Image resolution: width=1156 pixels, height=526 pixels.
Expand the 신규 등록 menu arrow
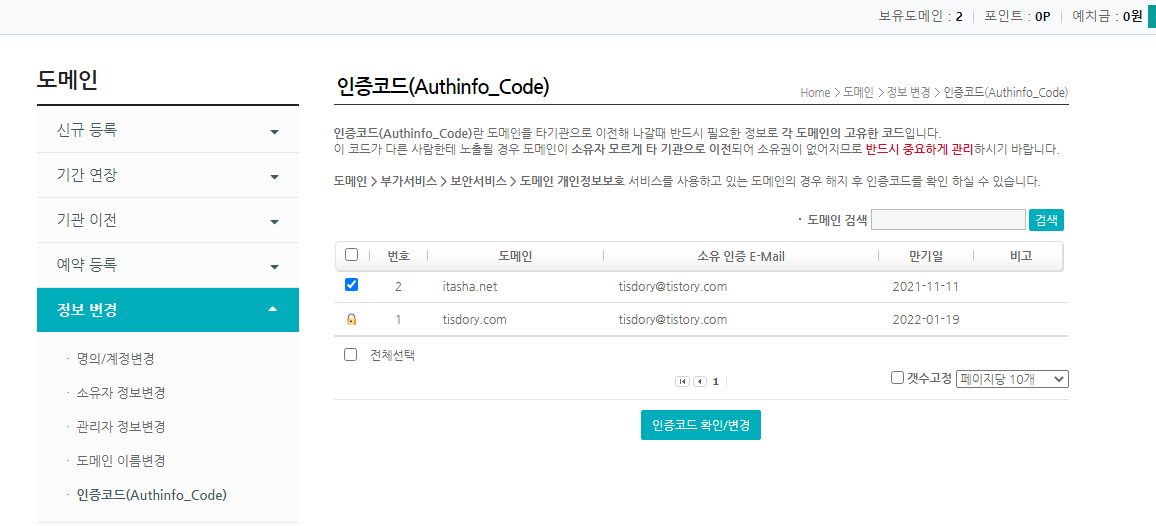click(274, 132)
